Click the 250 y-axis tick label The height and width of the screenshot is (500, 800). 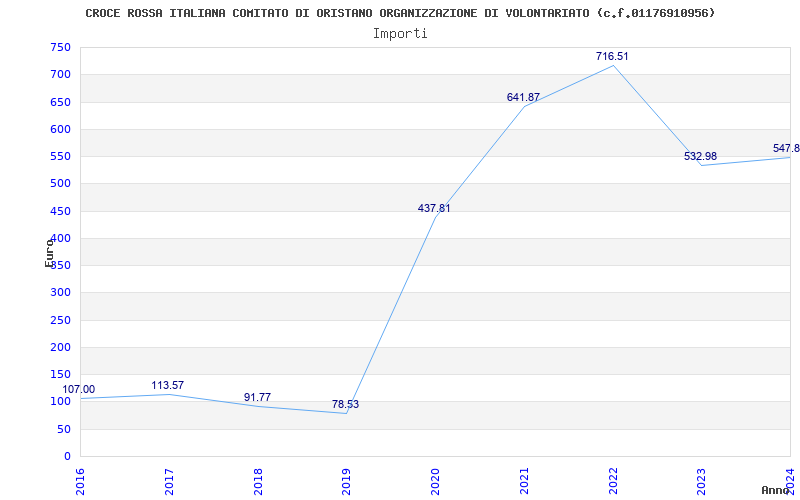coord(61,320)
